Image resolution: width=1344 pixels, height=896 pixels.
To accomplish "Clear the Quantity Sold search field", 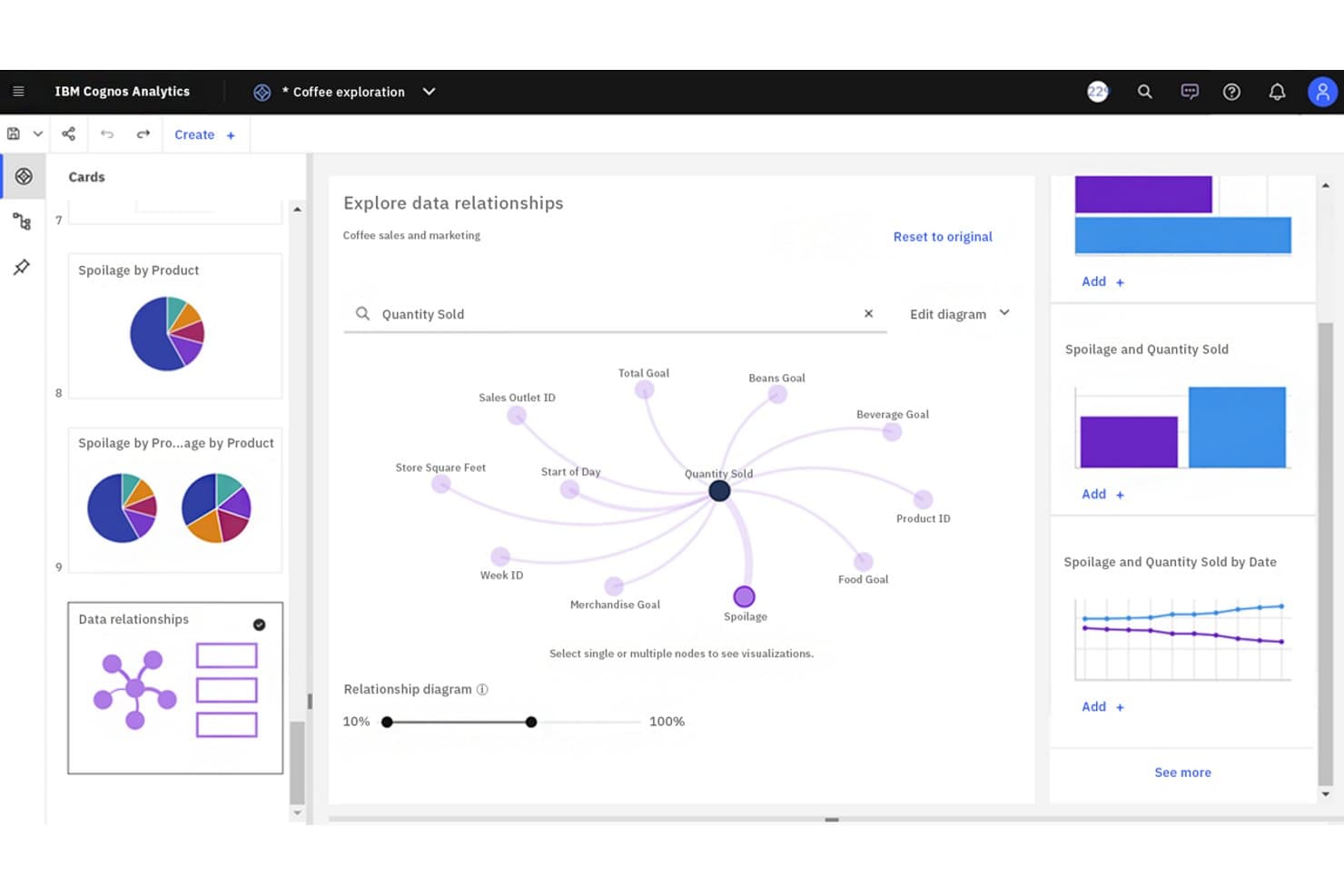I will 868,313.
